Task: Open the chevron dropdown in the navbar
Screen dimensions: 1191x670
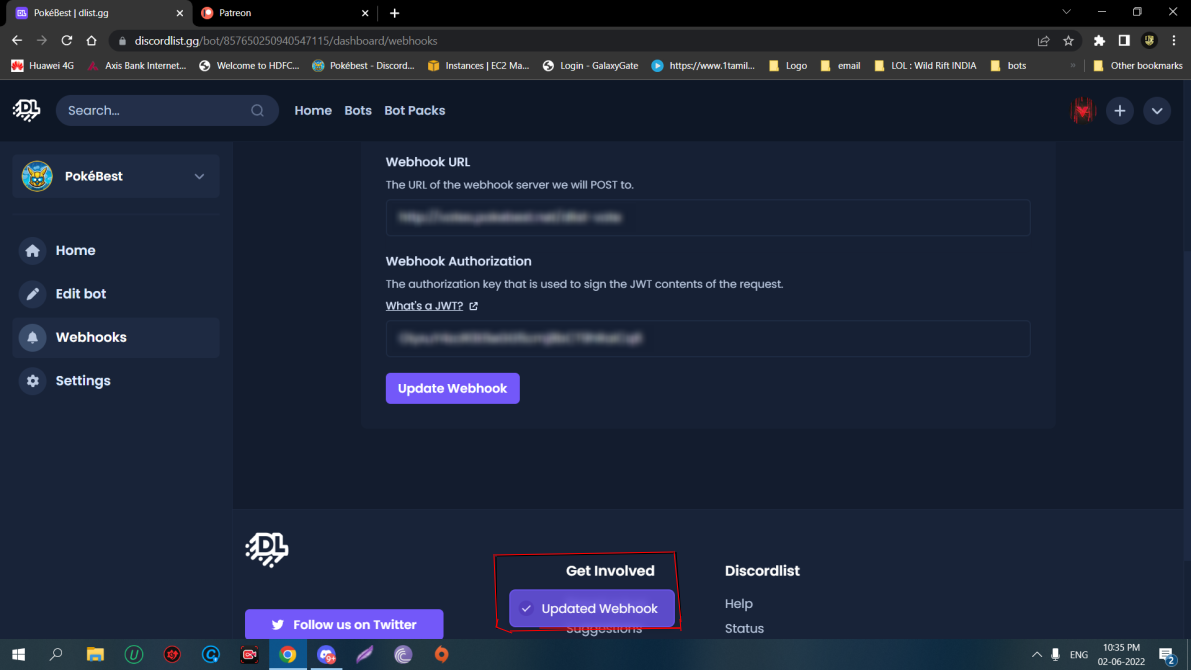Action: tap(1157, 110)
